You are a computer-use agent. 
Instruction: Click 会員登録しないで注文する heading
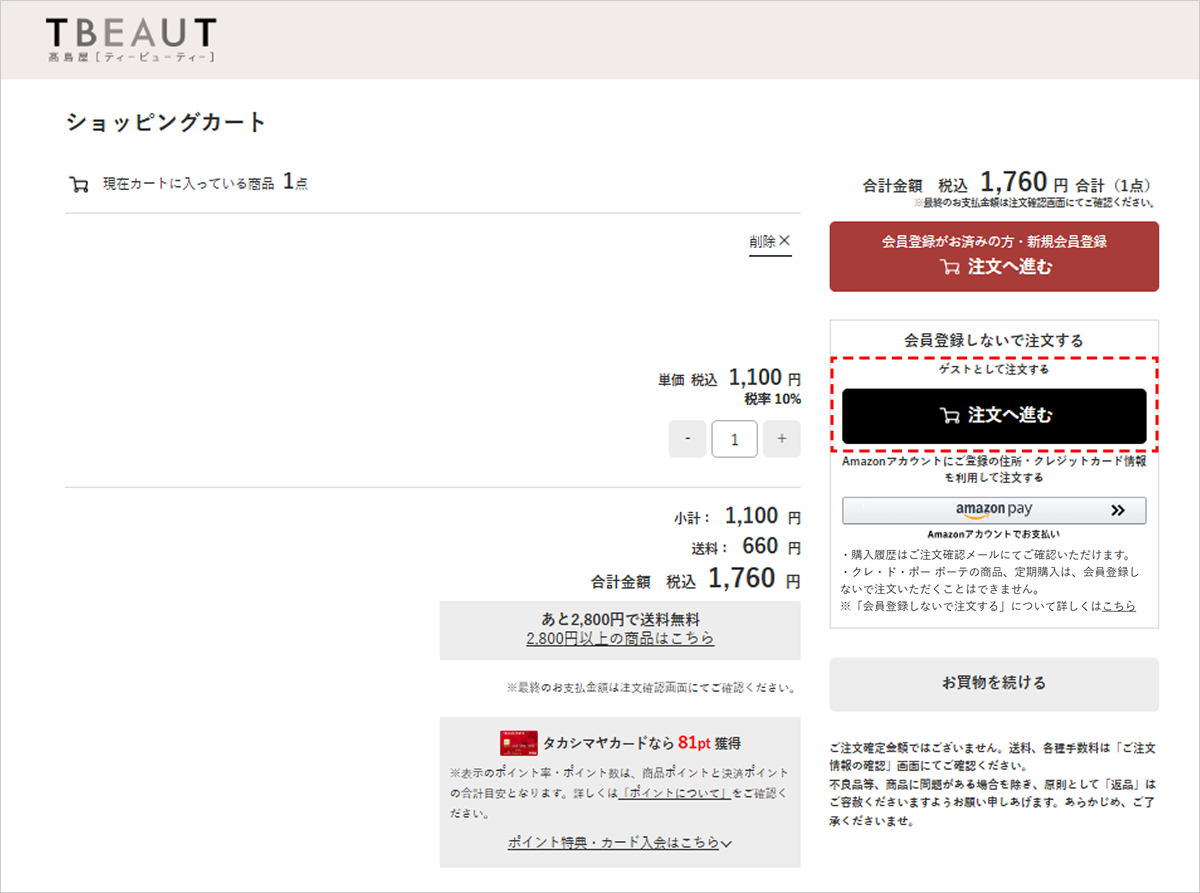point(994,340)
